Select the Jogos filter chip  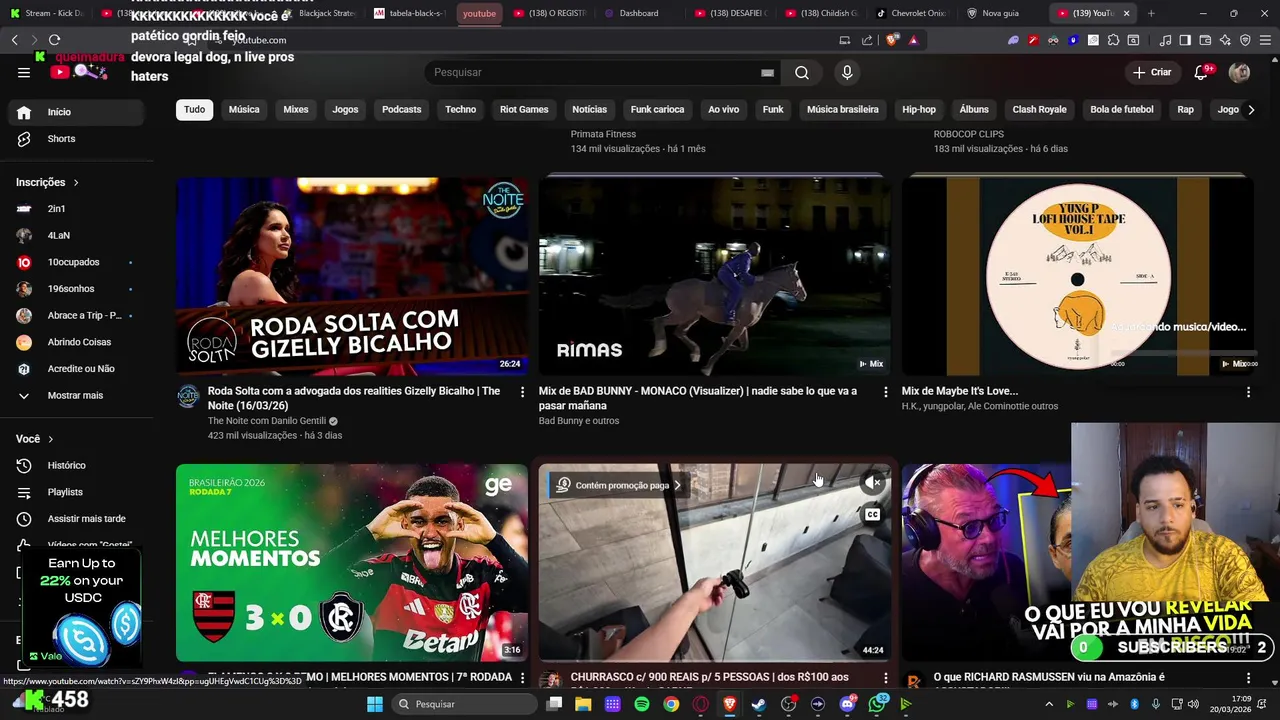pos(345,110)
